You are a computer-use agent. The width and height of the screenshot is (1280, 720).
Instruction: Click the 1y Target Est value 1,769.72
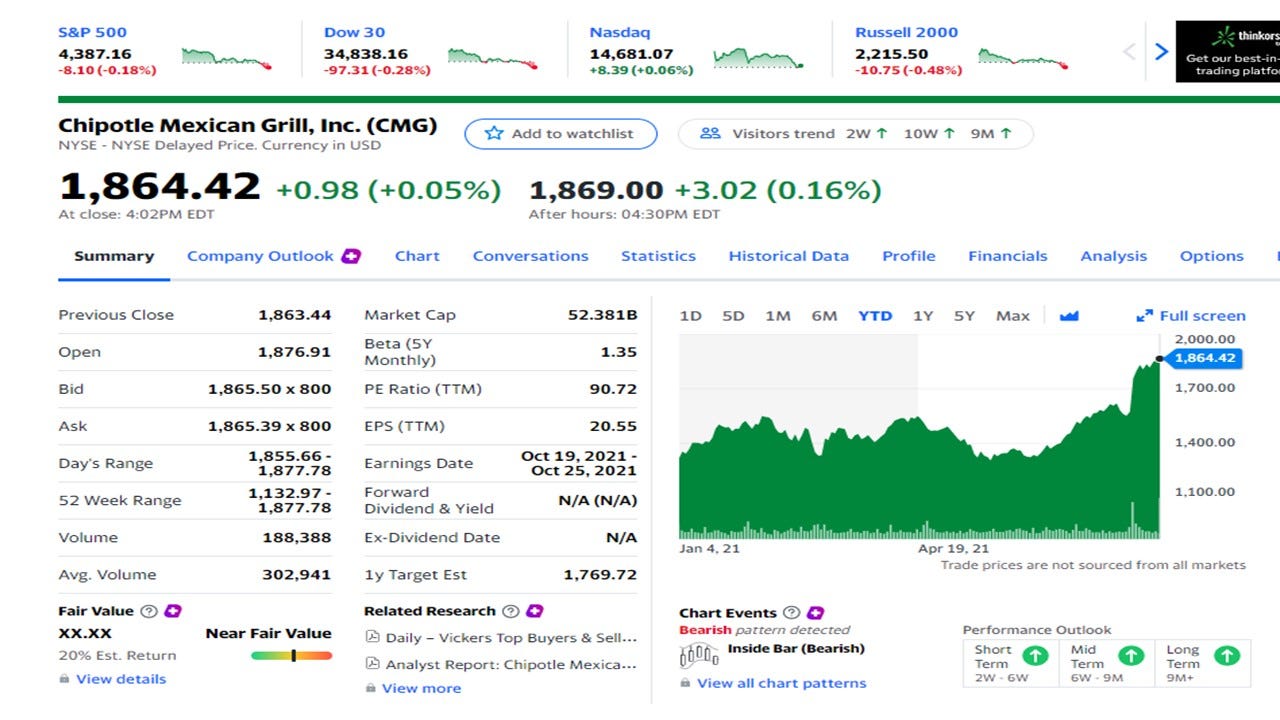(x=600, y=574)
